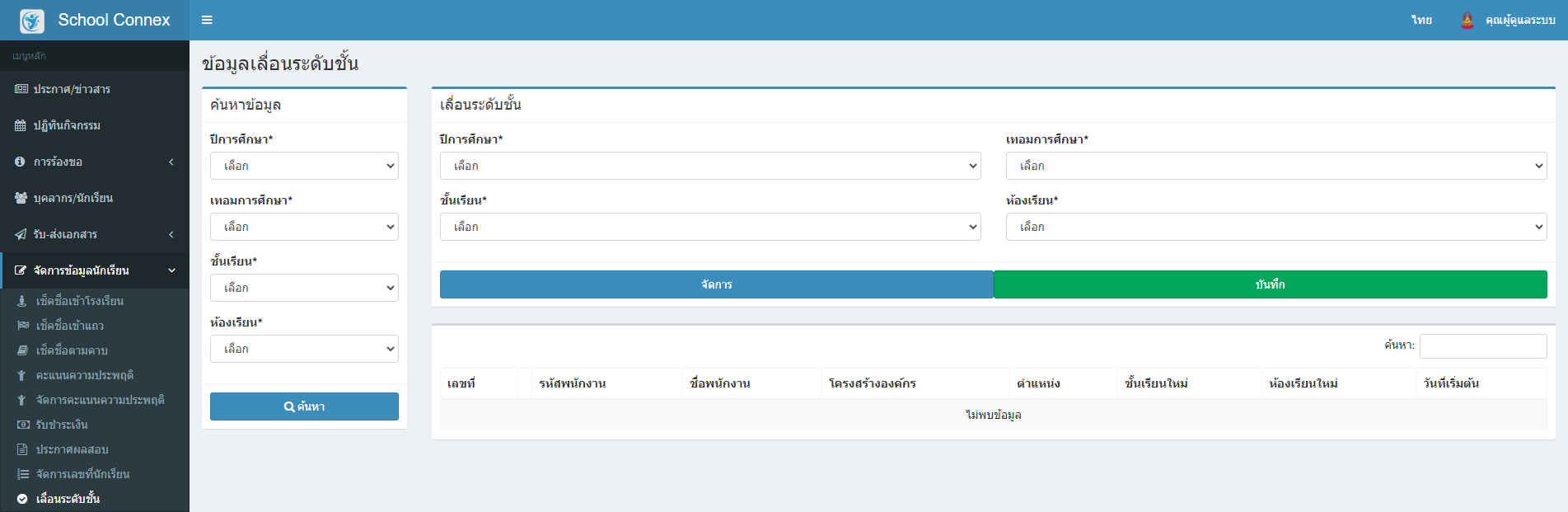Open เลื่อนระดับชั้น panel เทอมการศึกษา dropdown
Viewport: 1568px width, 512px height.
tap(1276, 166)
